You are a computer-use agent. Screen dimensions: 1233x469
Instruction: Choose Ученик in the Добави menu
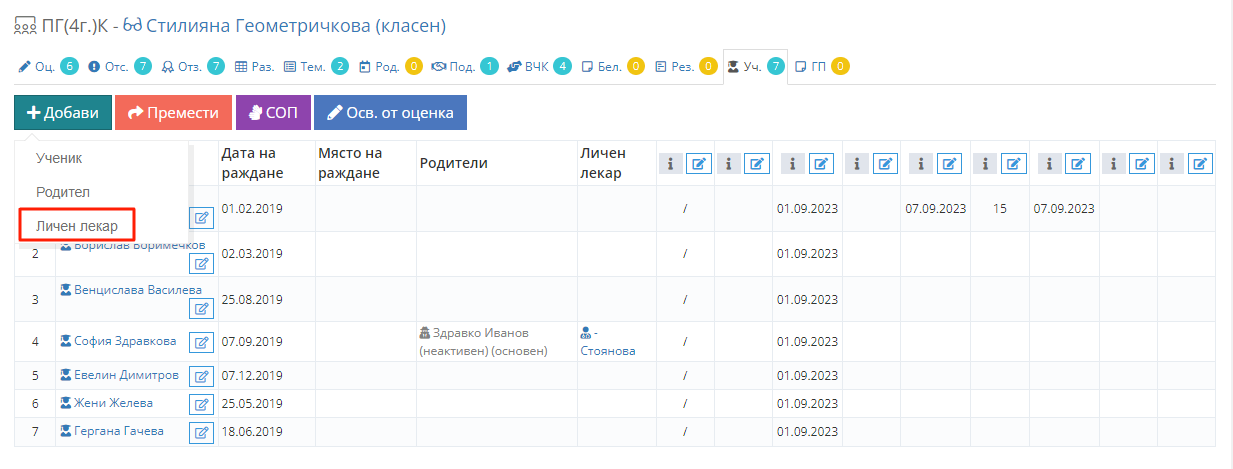coord(59,158)
